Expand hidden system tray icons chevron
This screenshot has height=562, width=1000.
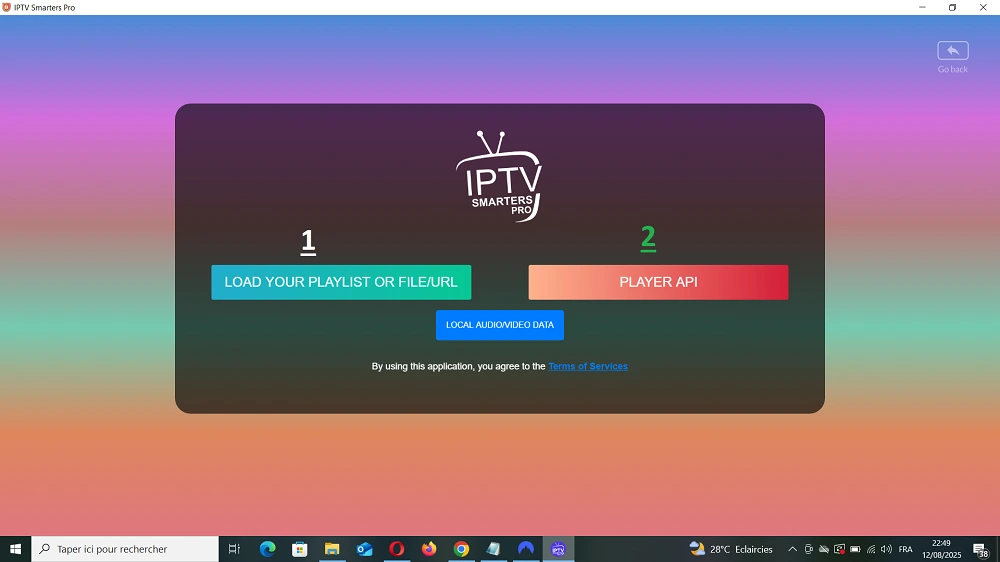click(793, 549)
